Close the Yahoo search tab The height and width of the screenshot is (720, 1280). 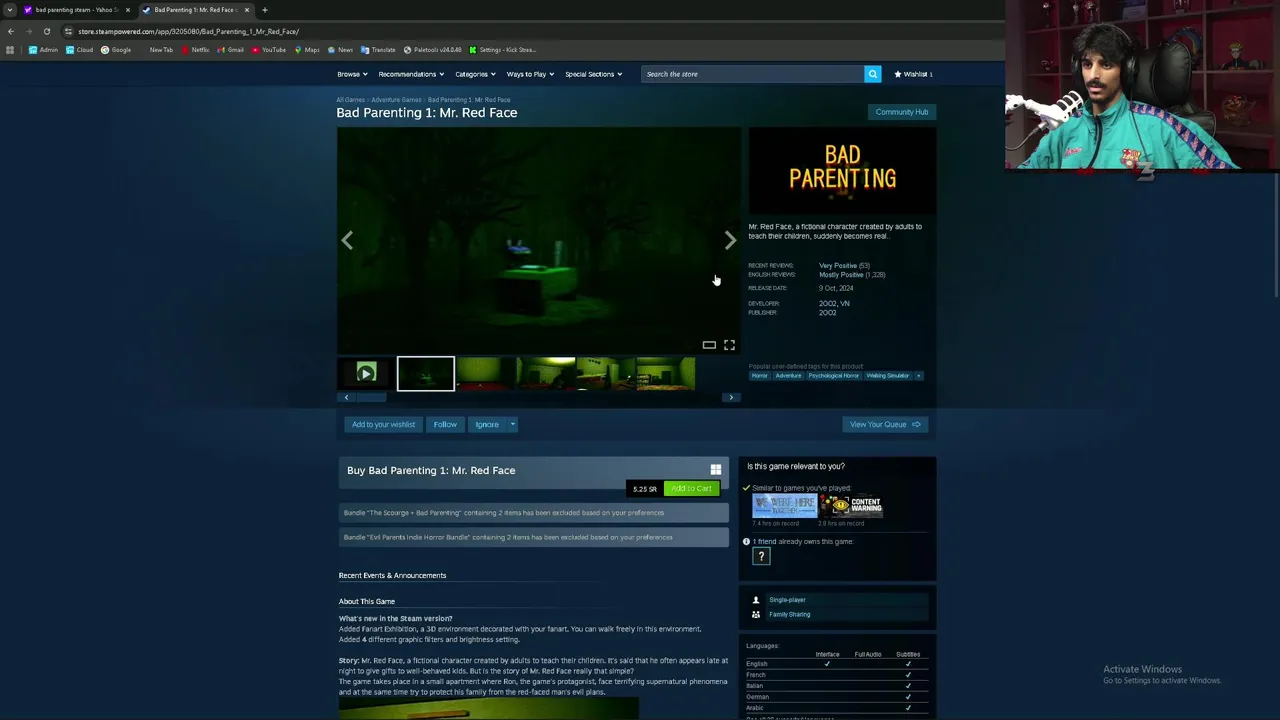point(127,10)
